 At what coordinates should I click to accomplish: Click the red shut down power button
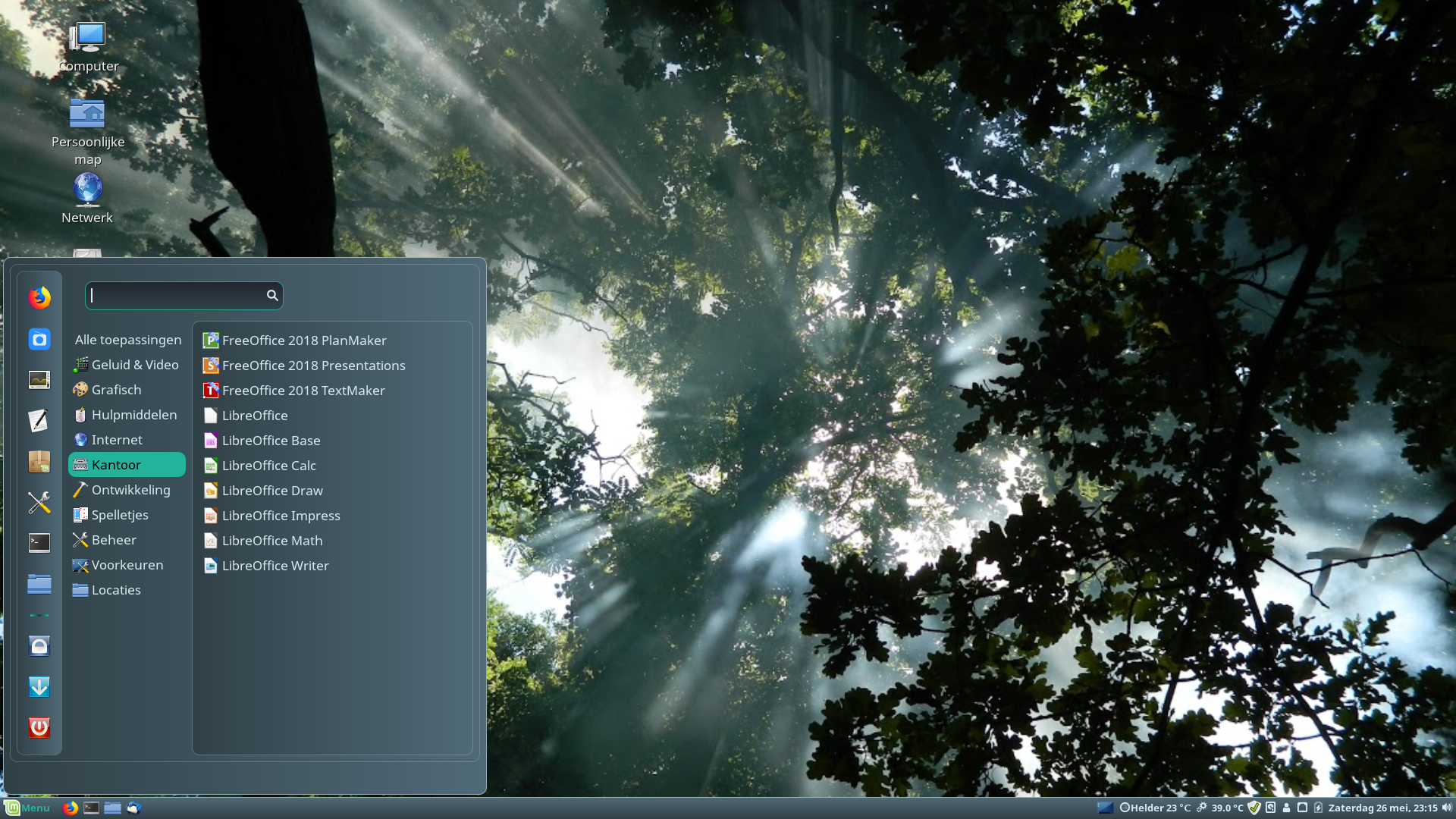[39, 728]
